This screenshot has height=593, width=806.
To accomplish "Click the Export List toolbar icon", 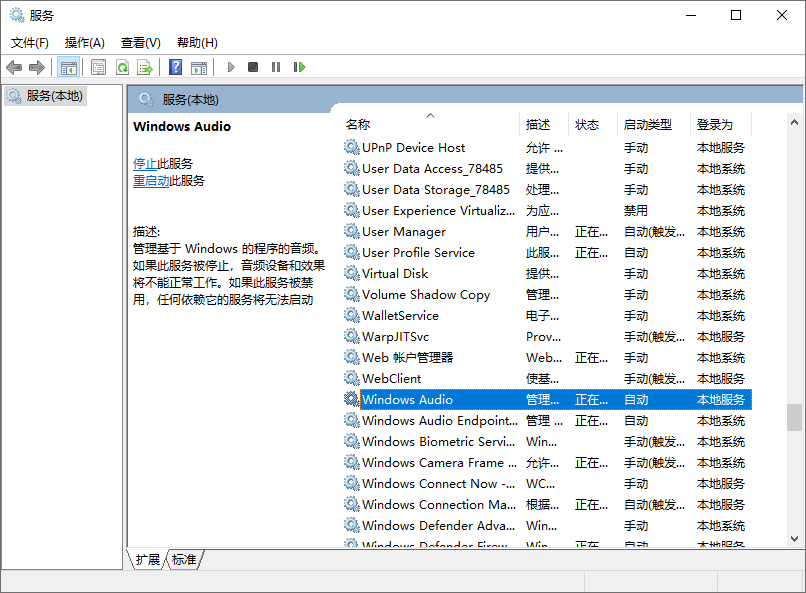I will (145, 67).
